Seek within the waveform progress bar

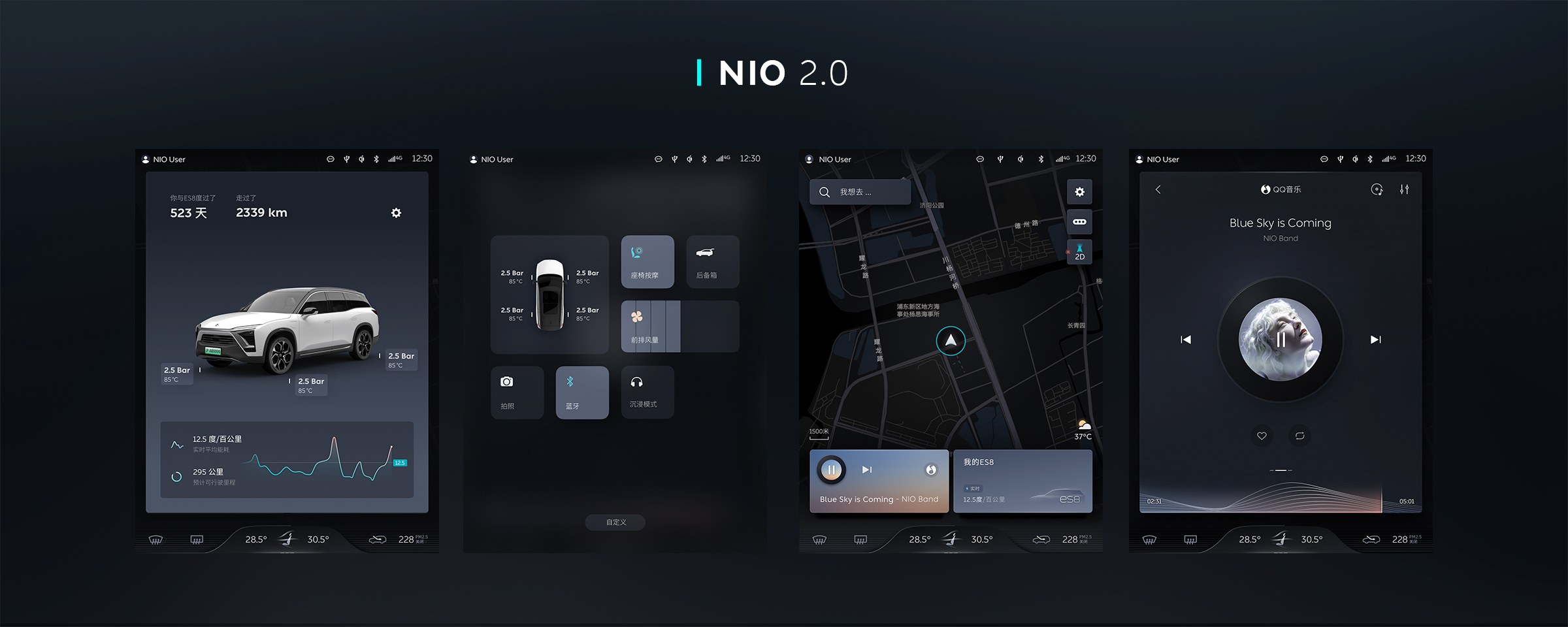pyautogui.click(x=1281, y=498)
